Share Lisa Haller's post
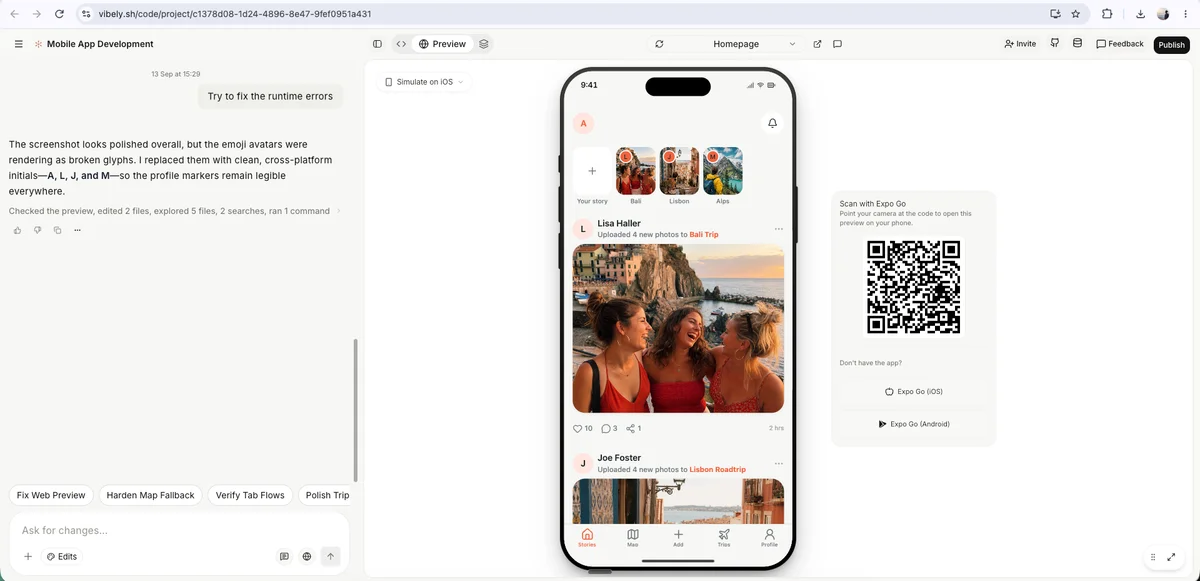1200x581 pixels. [x=633, y=428]
